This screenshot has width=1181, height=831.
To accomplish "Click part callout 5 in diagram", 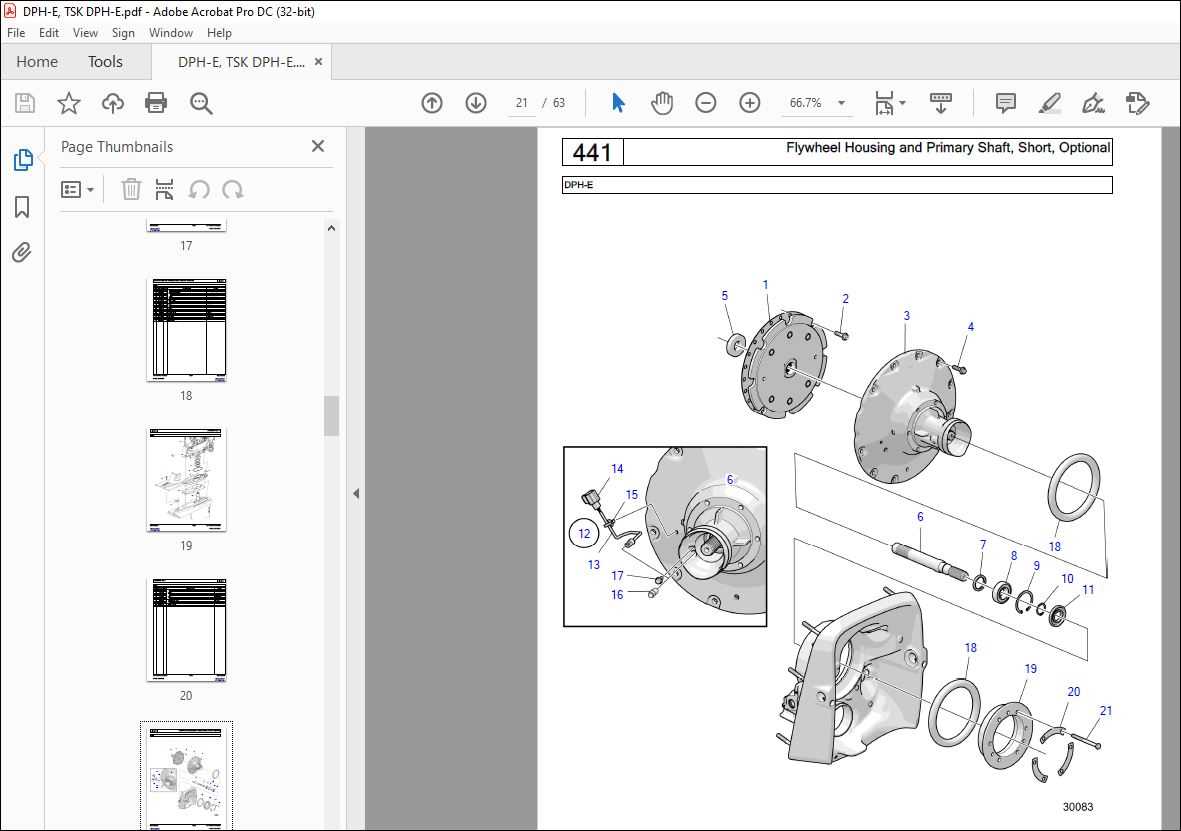I will (725, 295).
